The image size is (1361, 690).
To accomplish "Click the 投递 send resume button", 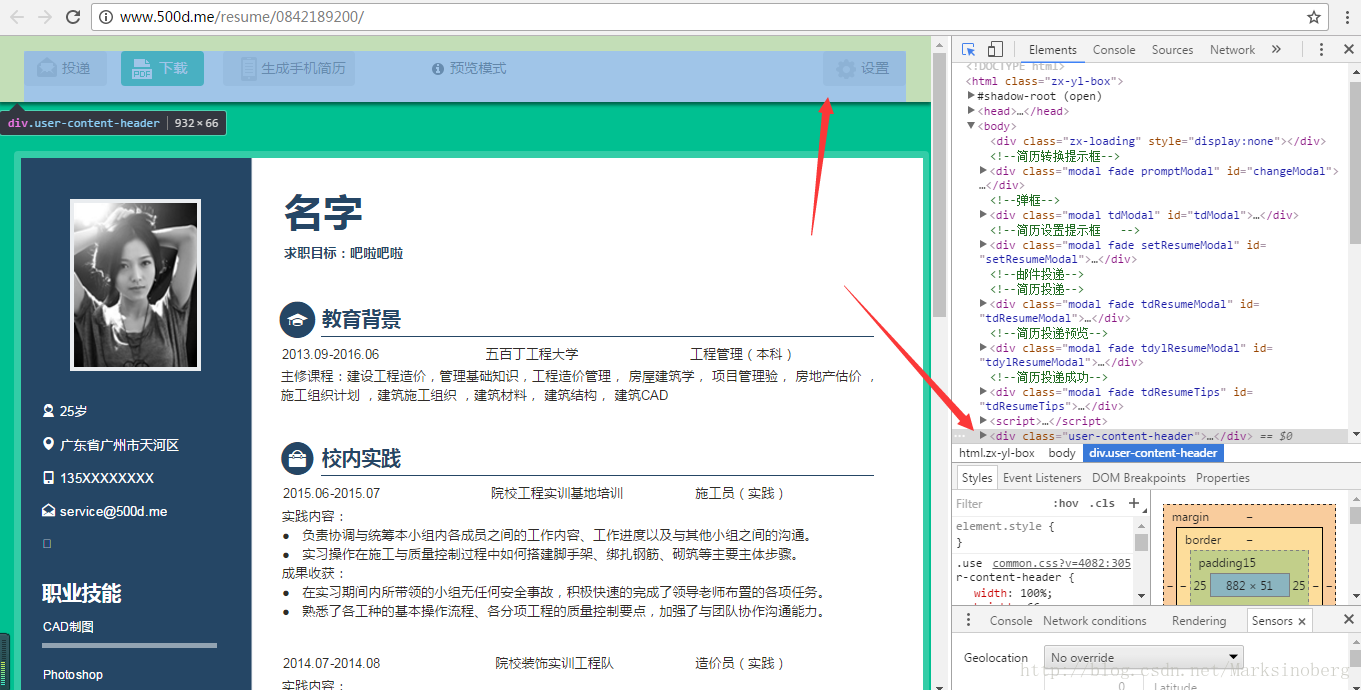I will (64, 68).
